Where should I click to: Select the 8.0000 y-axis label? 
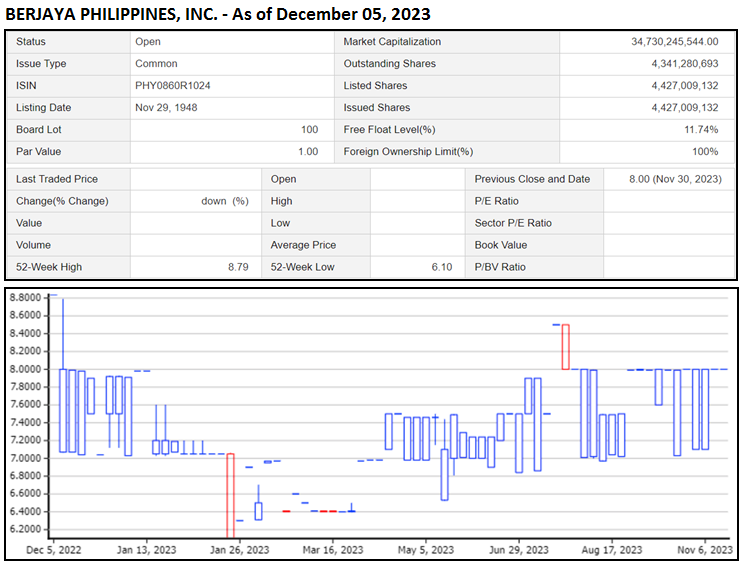tap(26, 369)
